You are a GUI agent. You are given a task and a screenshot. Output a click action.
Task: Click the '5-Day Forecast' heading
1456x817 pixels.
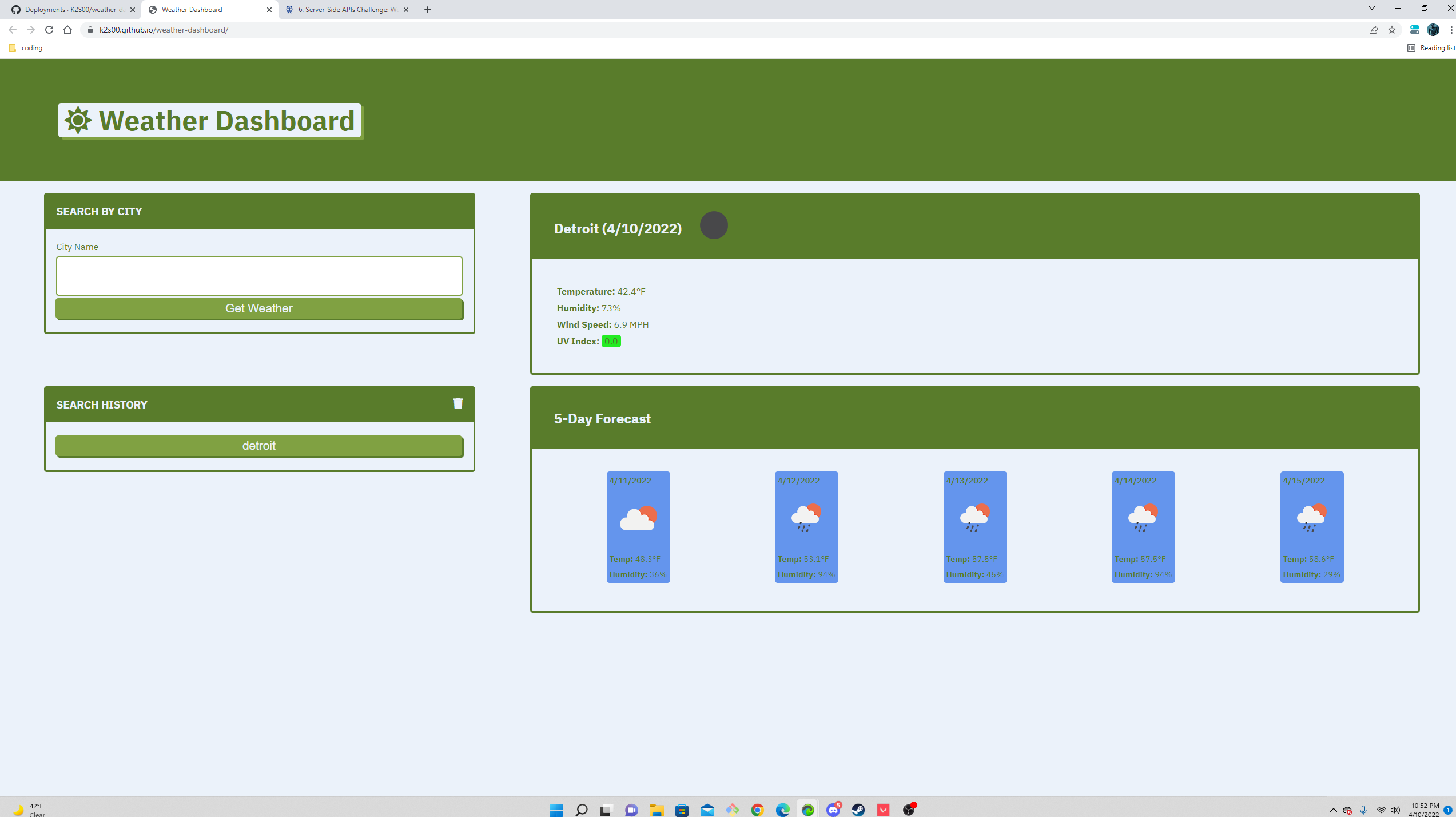tap(602, 419)
